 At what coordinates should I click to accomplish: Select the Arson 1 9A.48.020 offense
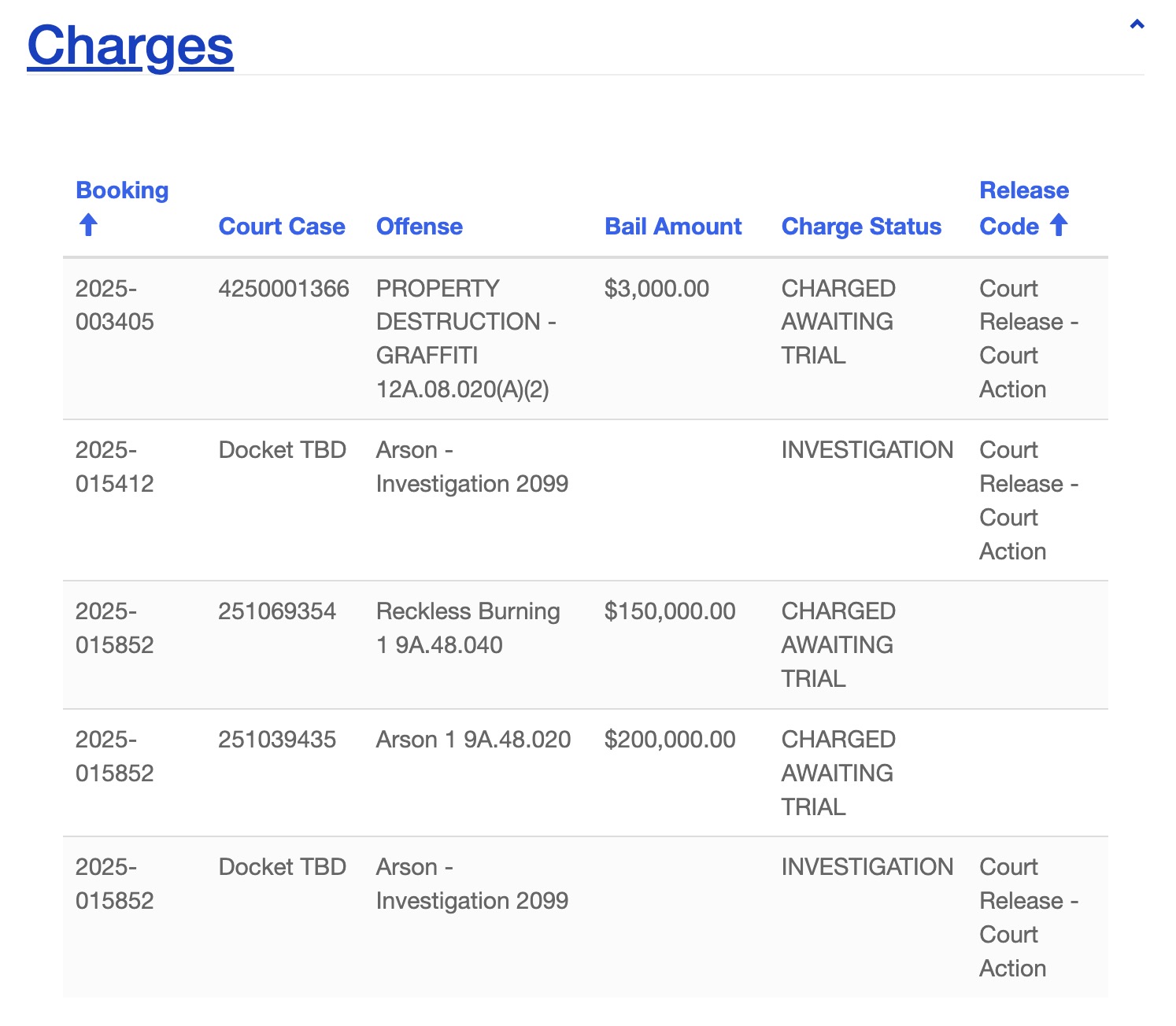tap(473, 740)
